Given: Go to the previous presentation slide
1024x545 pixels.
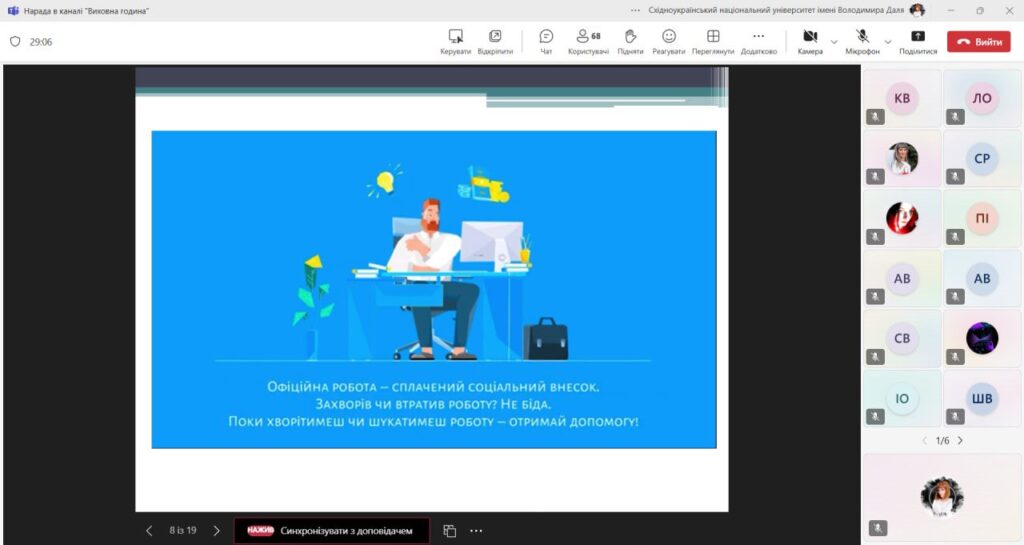Looking at the screenshot, I should [150, 531].
